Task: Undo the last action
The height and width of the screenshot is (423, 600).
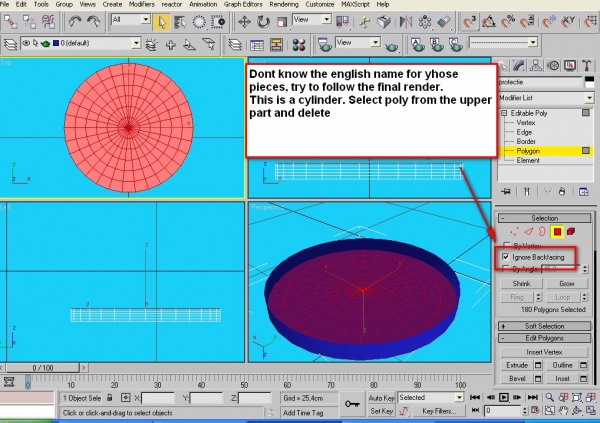Action: click(x=75, y=22)
